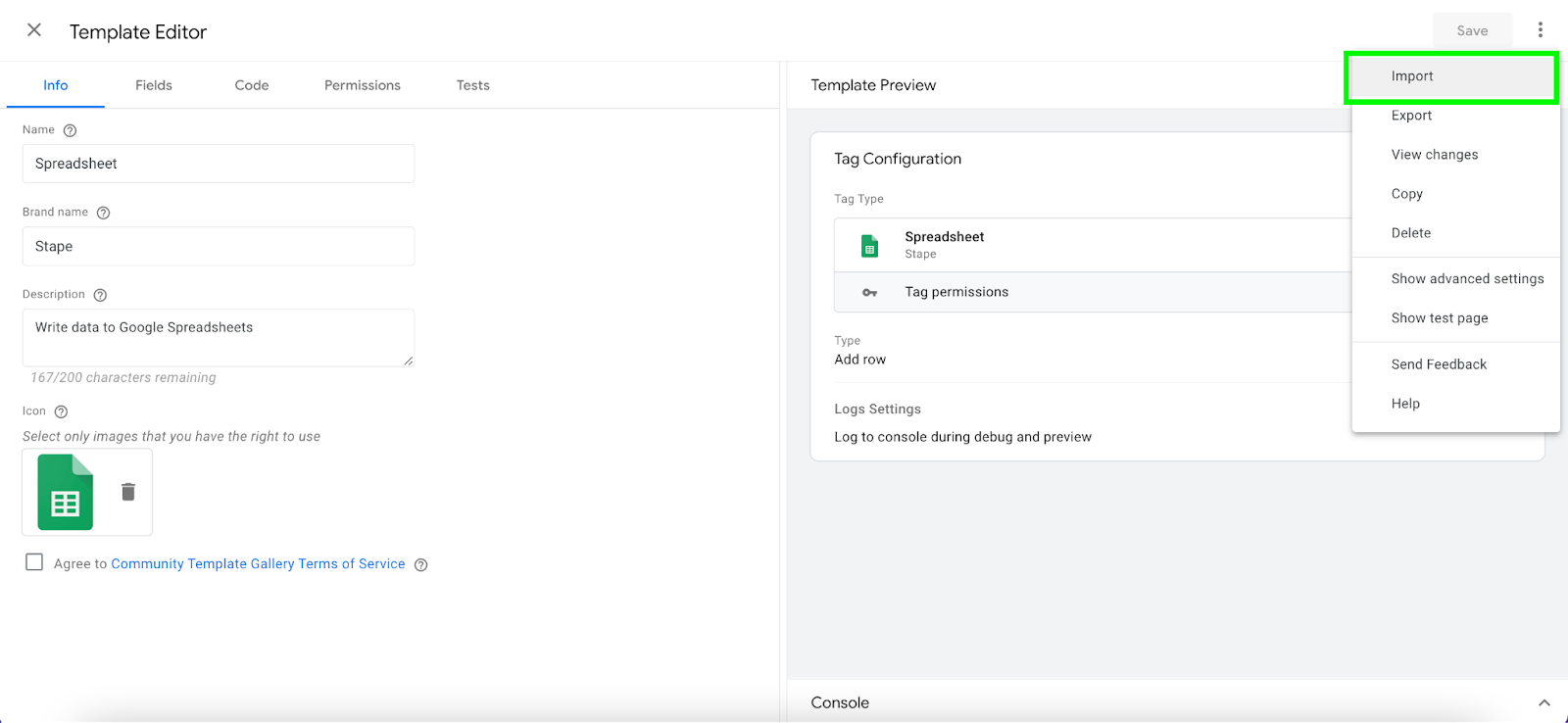Viewport: 1568px width, 723px height.
Task: Open Community Template Gallery Terms of Service link
Action: coord(258,563)
